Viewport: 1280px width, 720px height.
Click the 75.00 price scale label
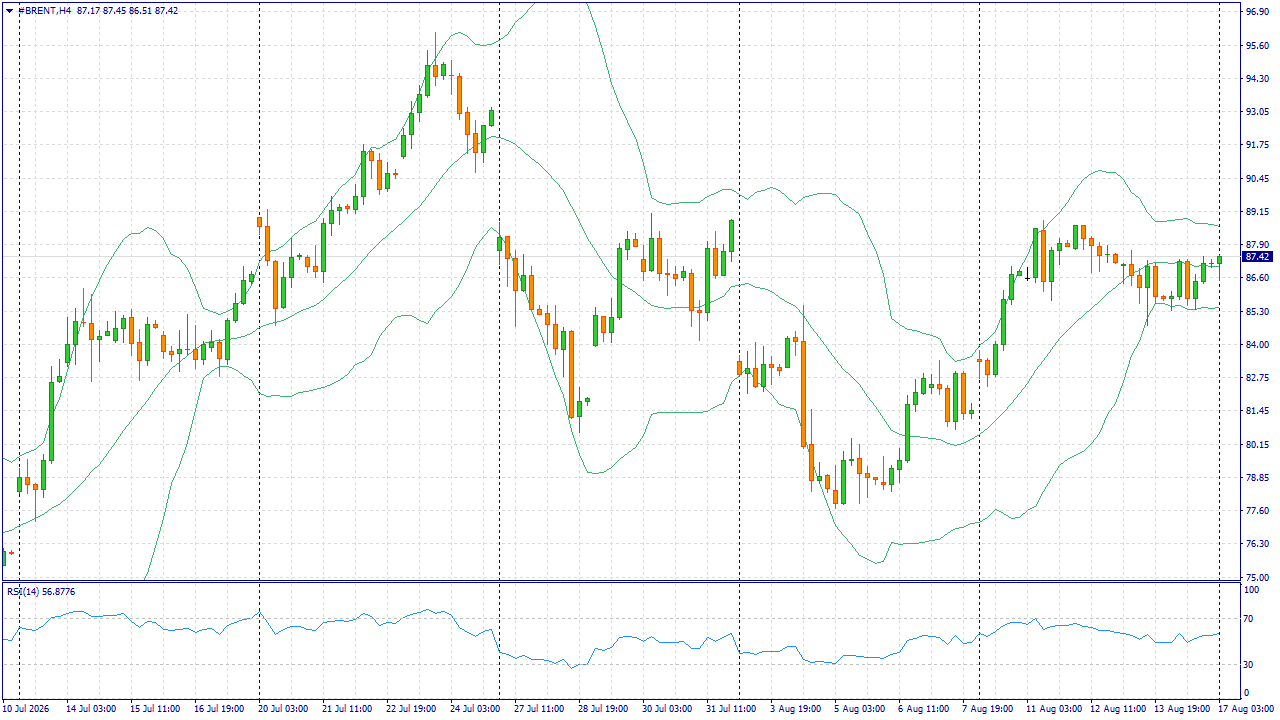click(1257, 577)
